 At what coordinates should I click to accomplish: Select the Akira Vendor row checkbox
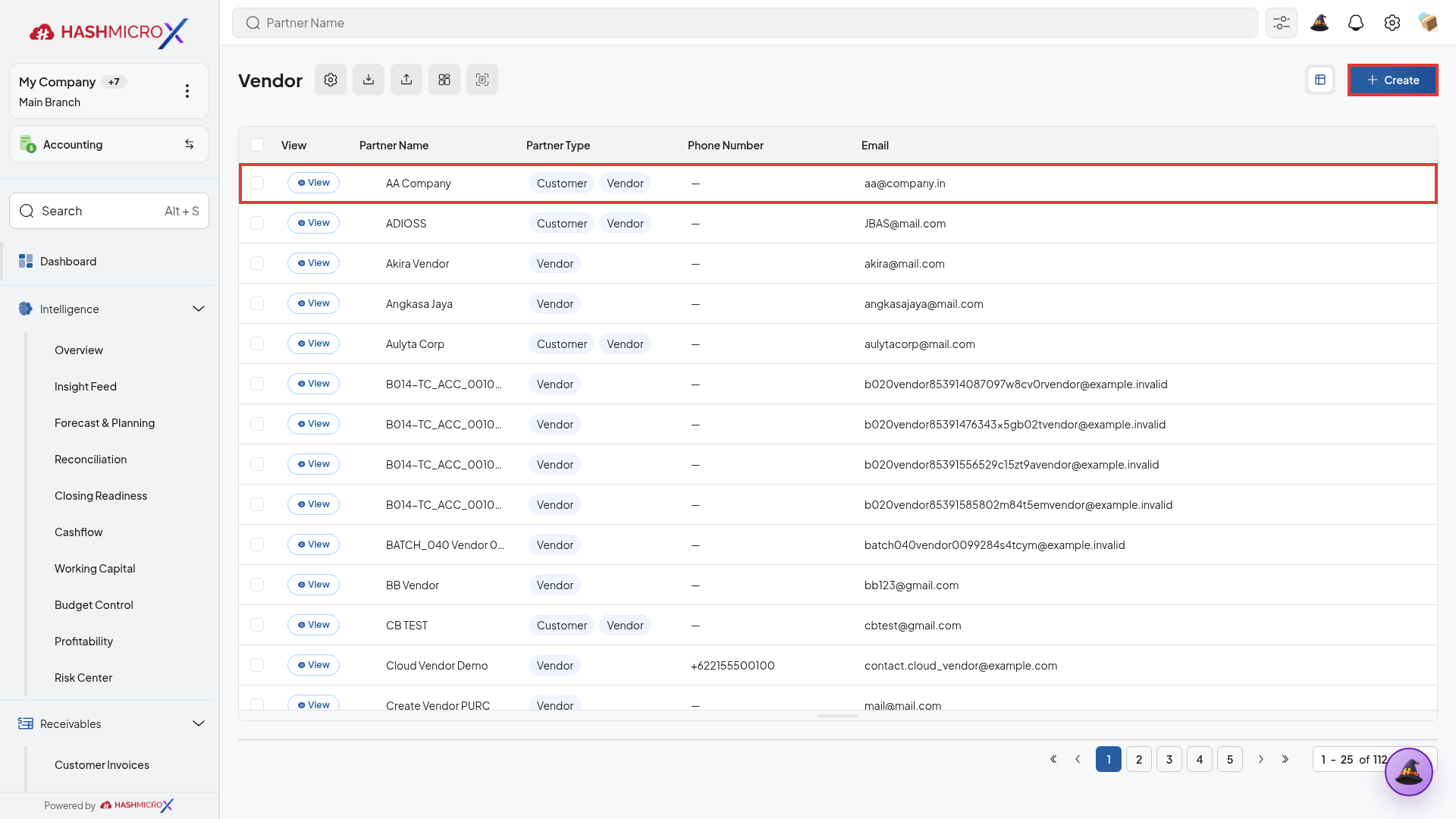click(x=257, y=263)
